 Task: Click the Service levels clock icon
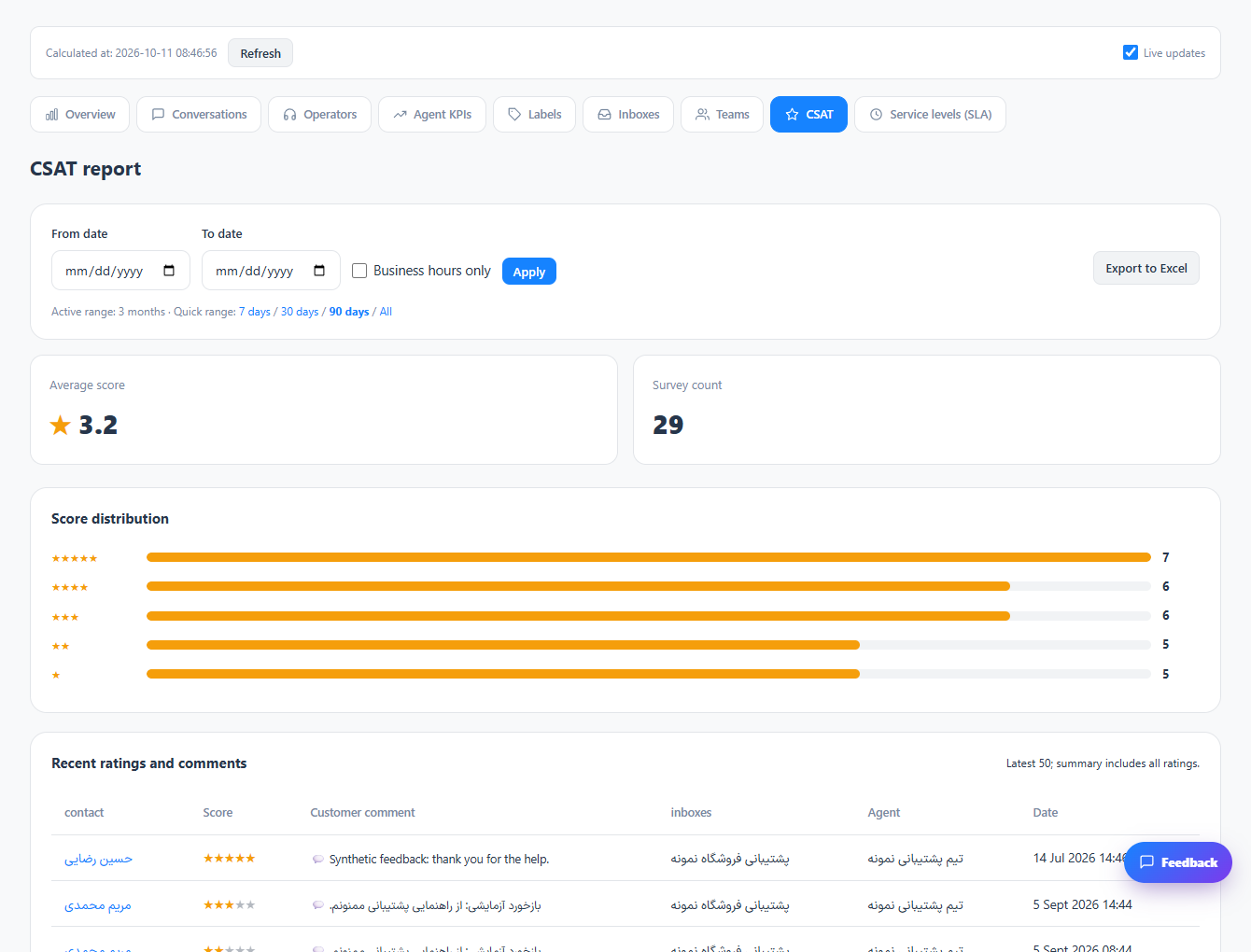[x=876, y=115]
